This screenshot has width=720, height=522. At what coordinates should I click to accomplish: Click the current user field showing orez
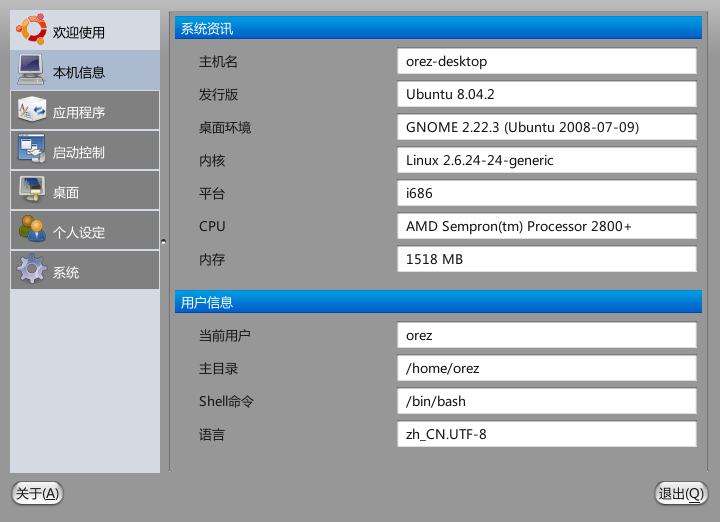[546, 335]
